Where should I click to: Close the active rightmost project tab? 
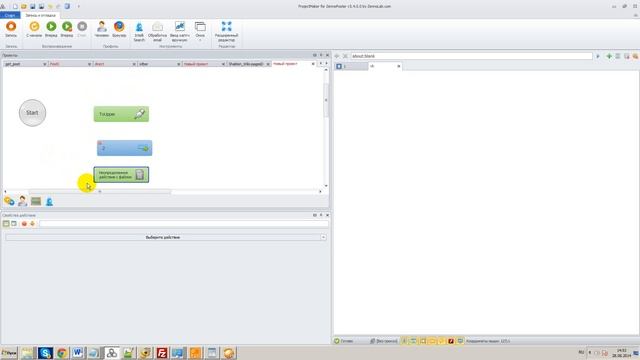(x=313, y=64)
